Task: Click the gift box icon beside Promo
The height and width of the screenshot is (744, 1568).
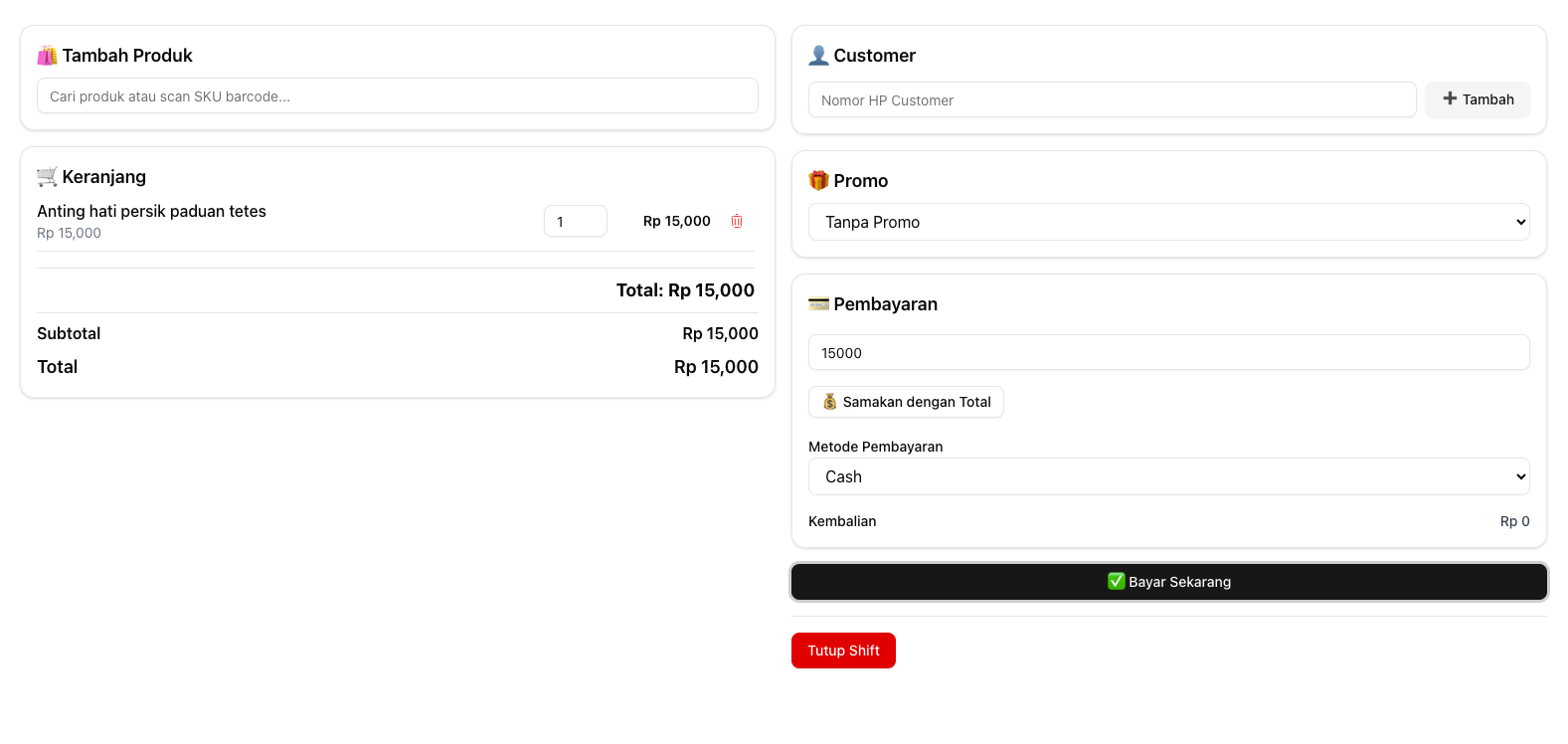Action: (818, 181)
